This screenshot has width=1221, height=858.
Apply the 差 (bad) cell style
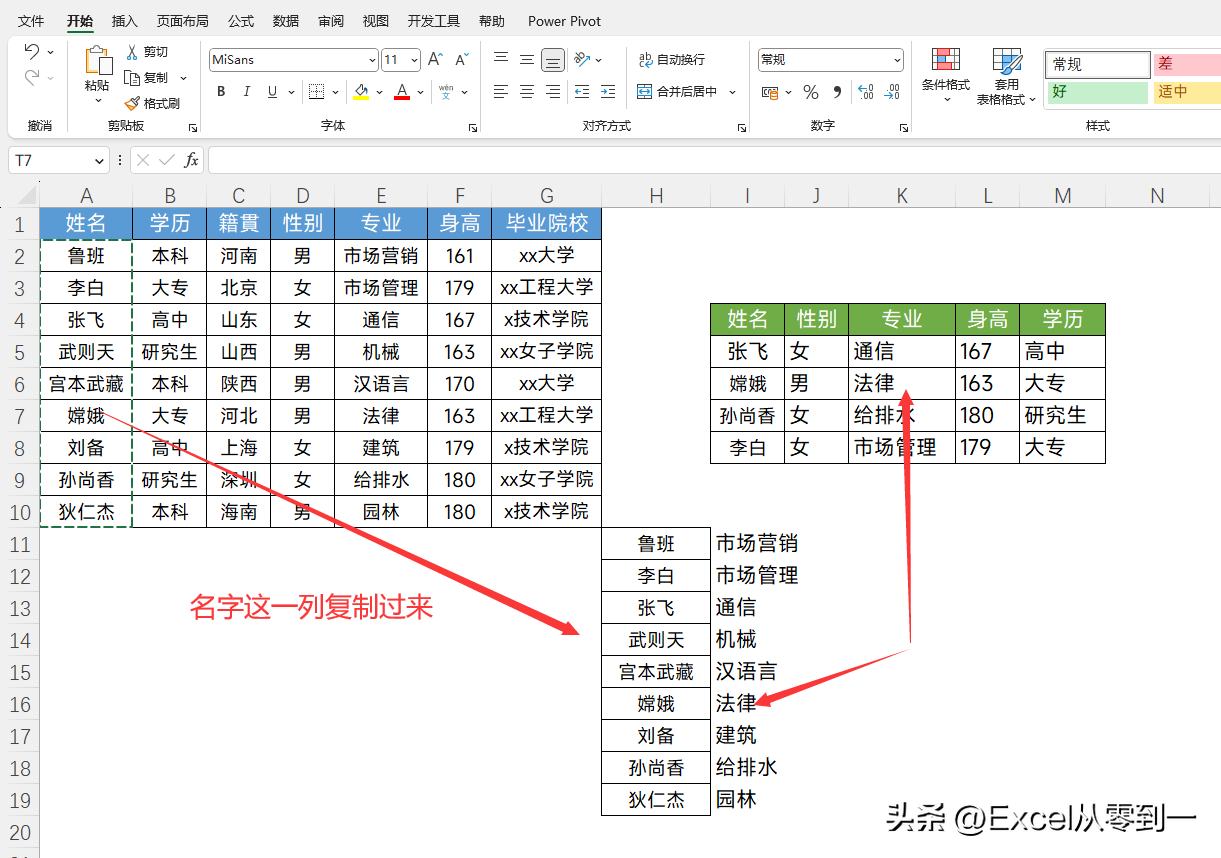[x=1187, y=64]
